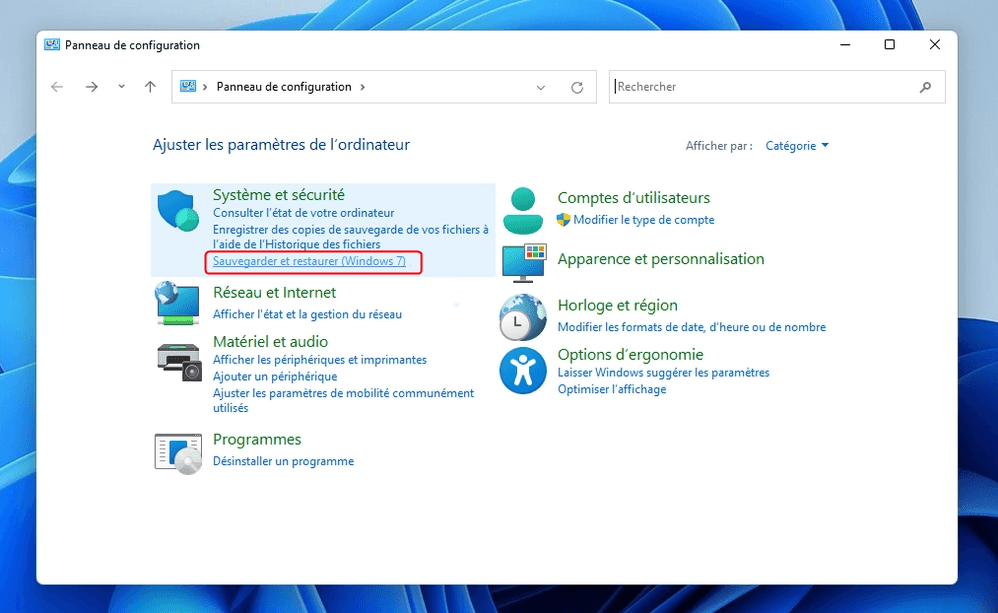Click the search magnifier icon
The image size is (998, 613).
click(925, 87)
